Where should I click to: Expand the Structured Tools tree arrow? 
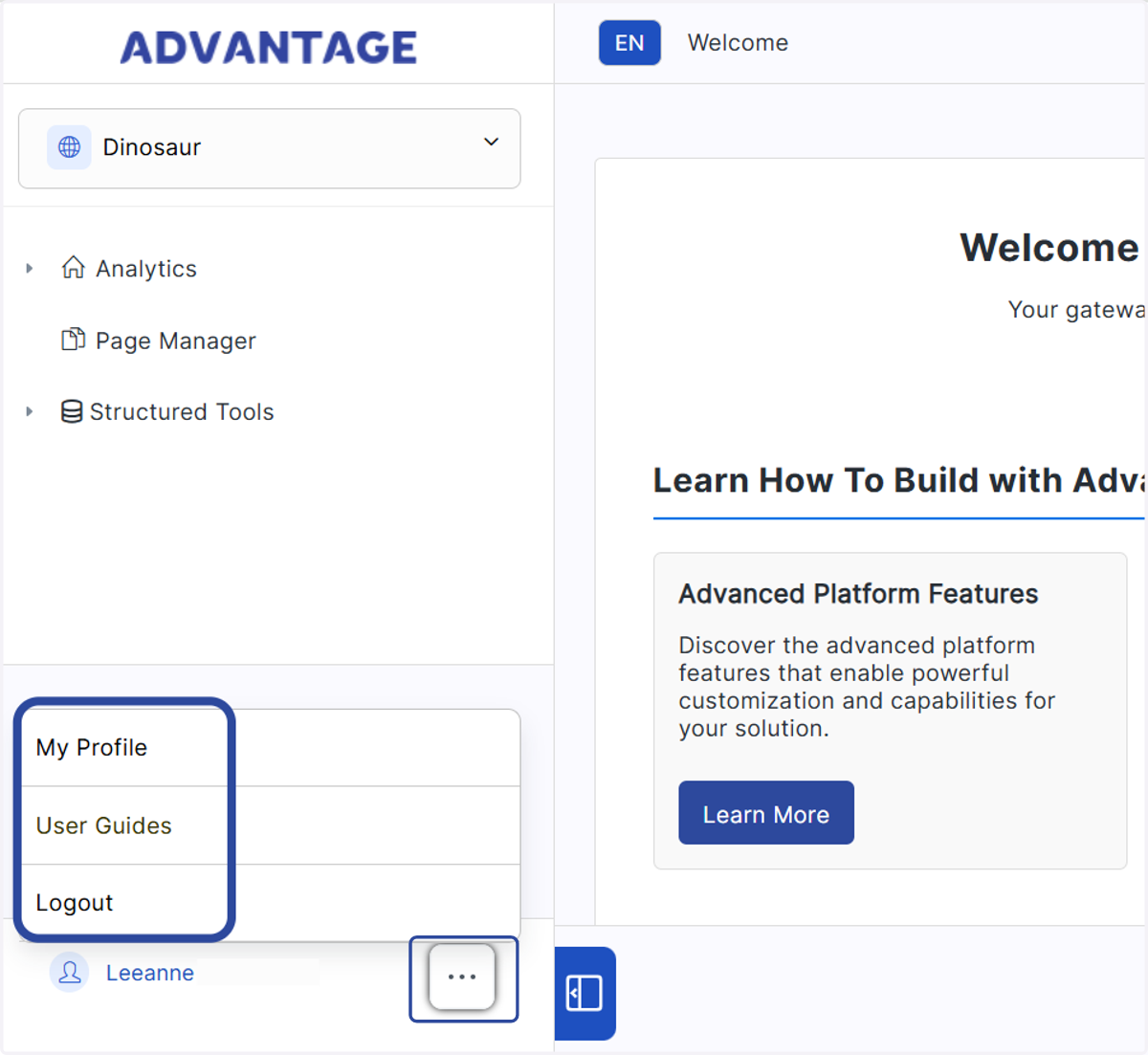pyautogui.click(x=30, y=412)
